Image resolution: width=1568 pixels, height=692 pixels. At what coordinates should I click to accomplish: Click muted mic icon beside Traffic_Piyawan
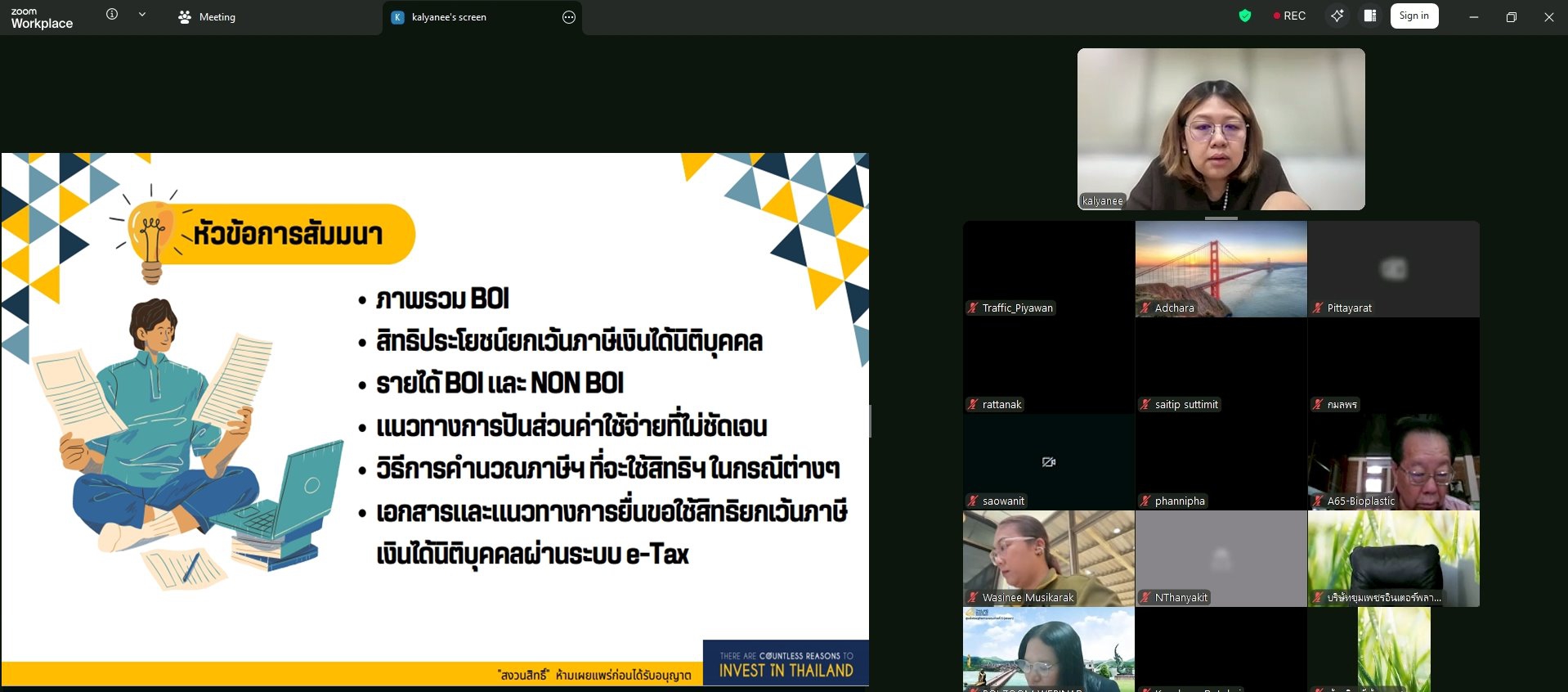tap(973, 308)
